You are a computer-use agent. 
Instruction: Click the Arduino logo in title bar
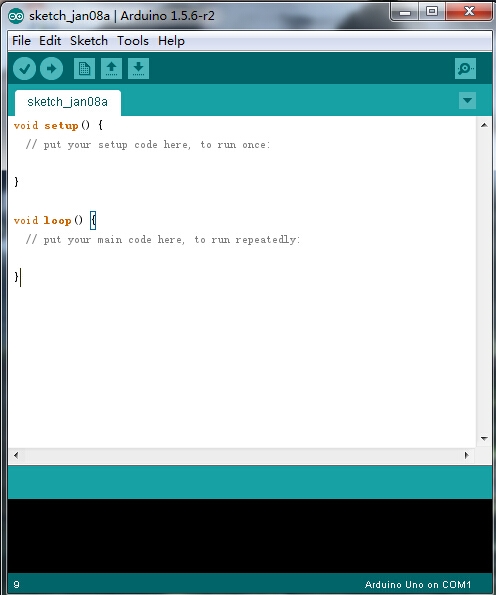(x=16, y=16)
